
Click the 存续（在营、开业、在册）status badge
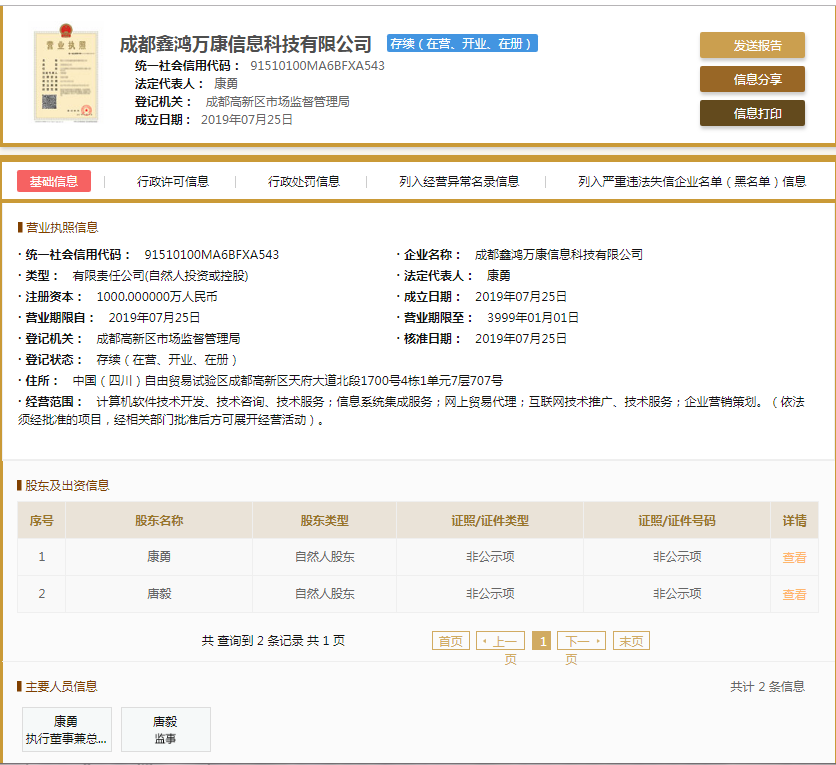coord(465,44)
